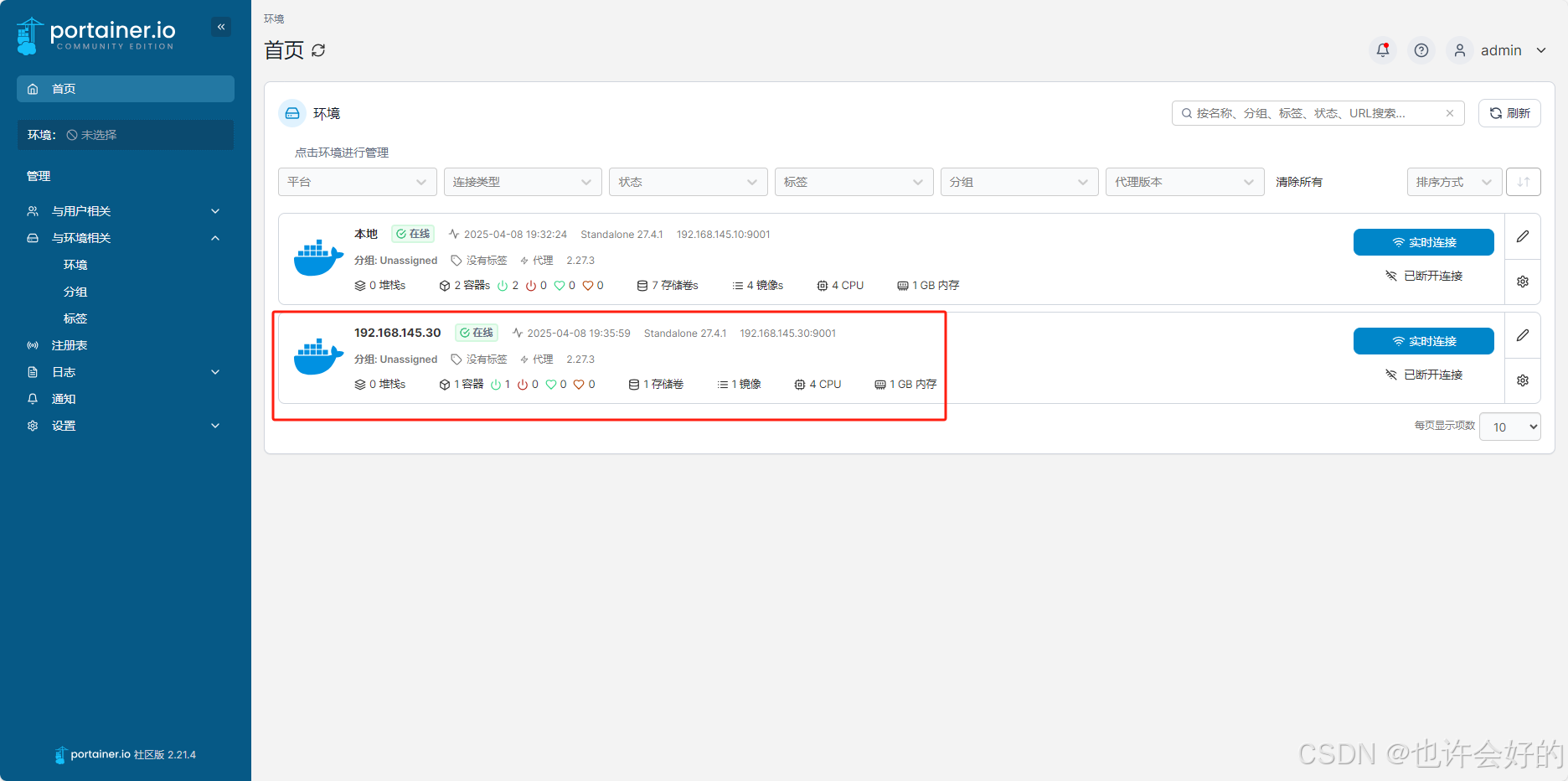
Task: Go to 首页 in the sidebar
Action: click(126, 89)
